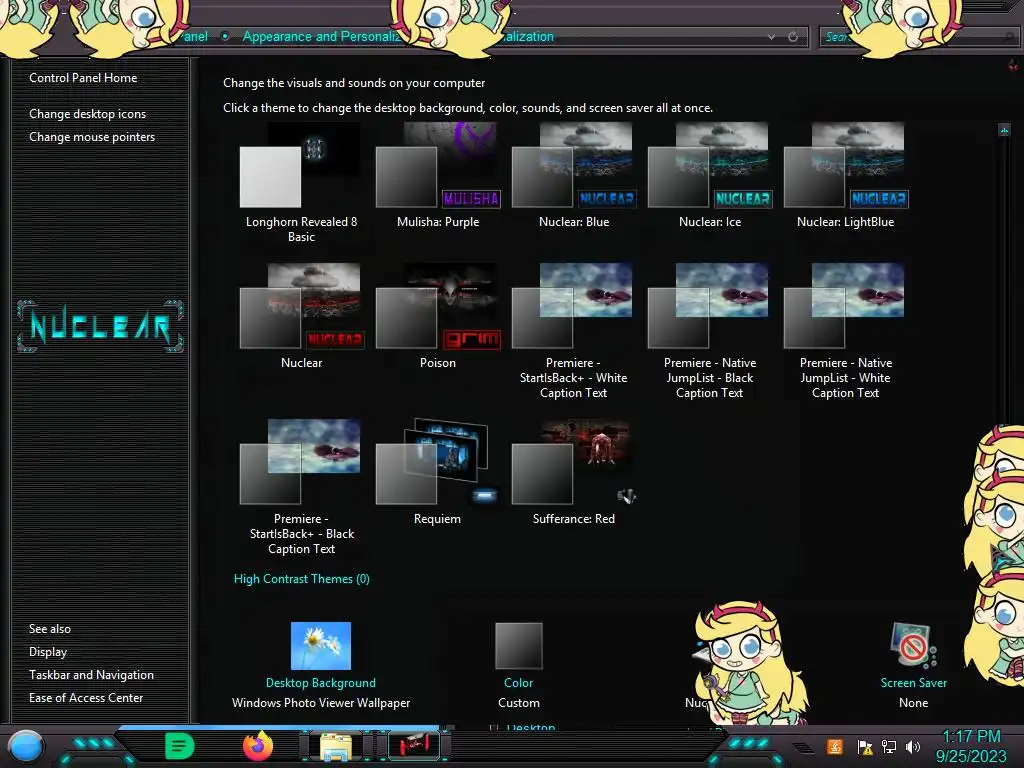This screenshot has height=768, width=1024.
Task: Open the Start orb button
Action: point(26,746)
